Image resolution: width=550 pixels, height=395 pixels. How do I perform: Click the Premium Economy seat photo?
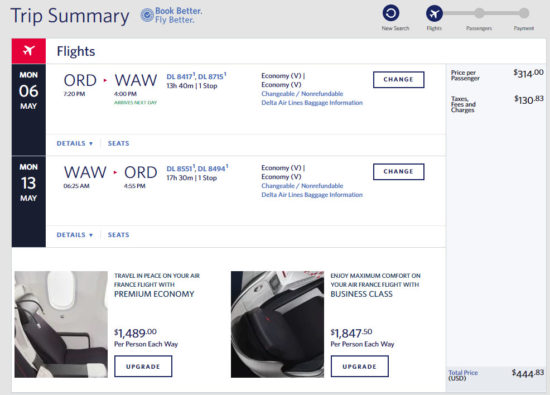coord(61,324)
